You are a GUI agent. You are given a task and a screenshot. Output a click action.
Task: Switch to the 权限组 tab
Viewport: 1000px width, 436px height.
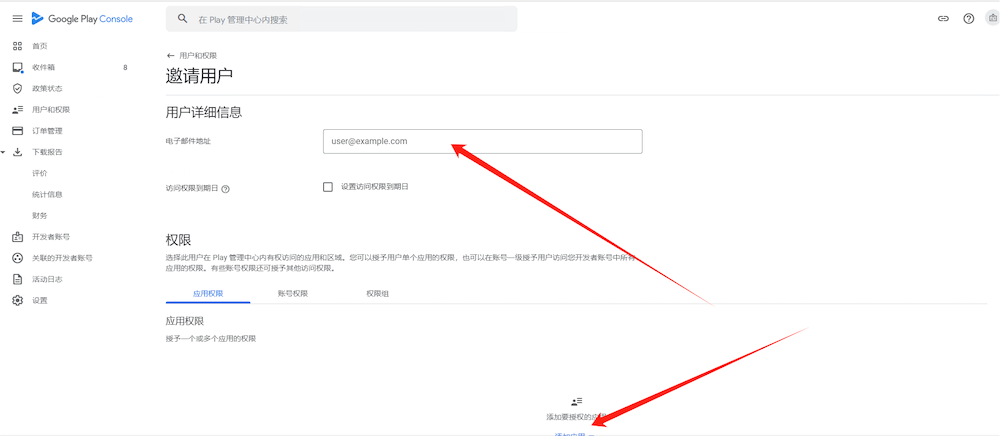[377, 293]
